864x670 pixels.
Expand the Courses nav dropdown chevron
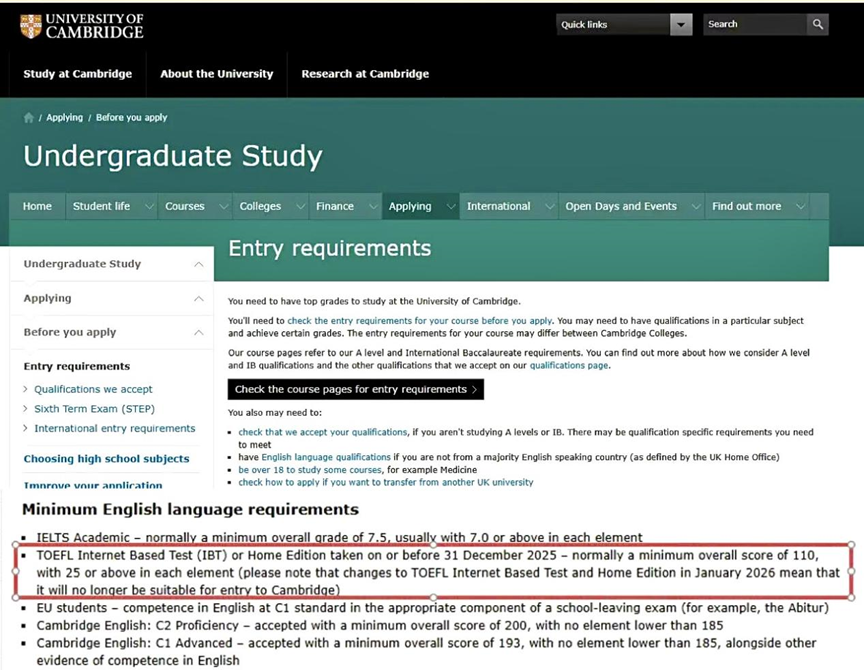tap(221, 207)
